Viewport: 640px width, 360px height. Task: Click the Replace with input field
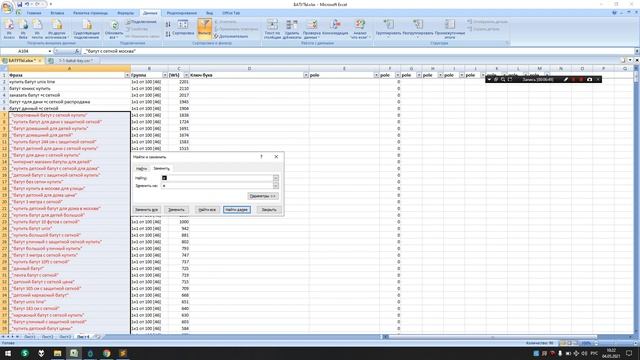tap(217, 186)
